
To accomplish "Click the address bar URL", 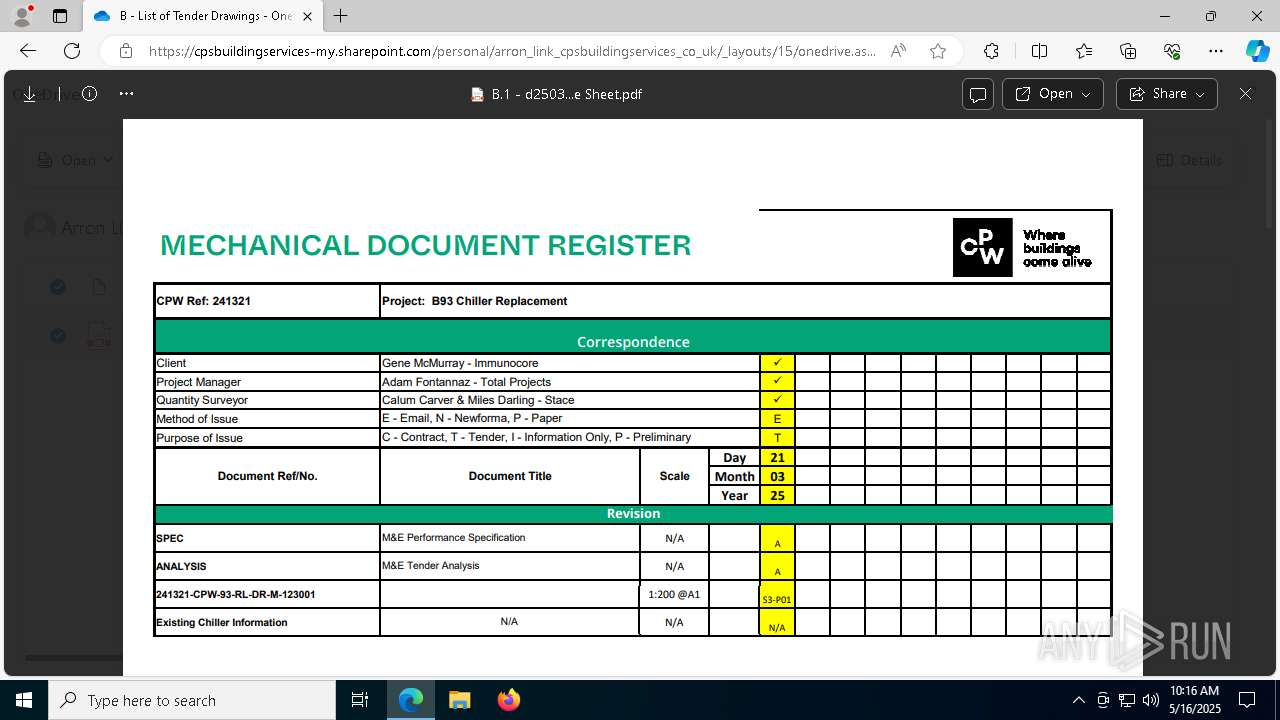I will click(x=512, y=51).
